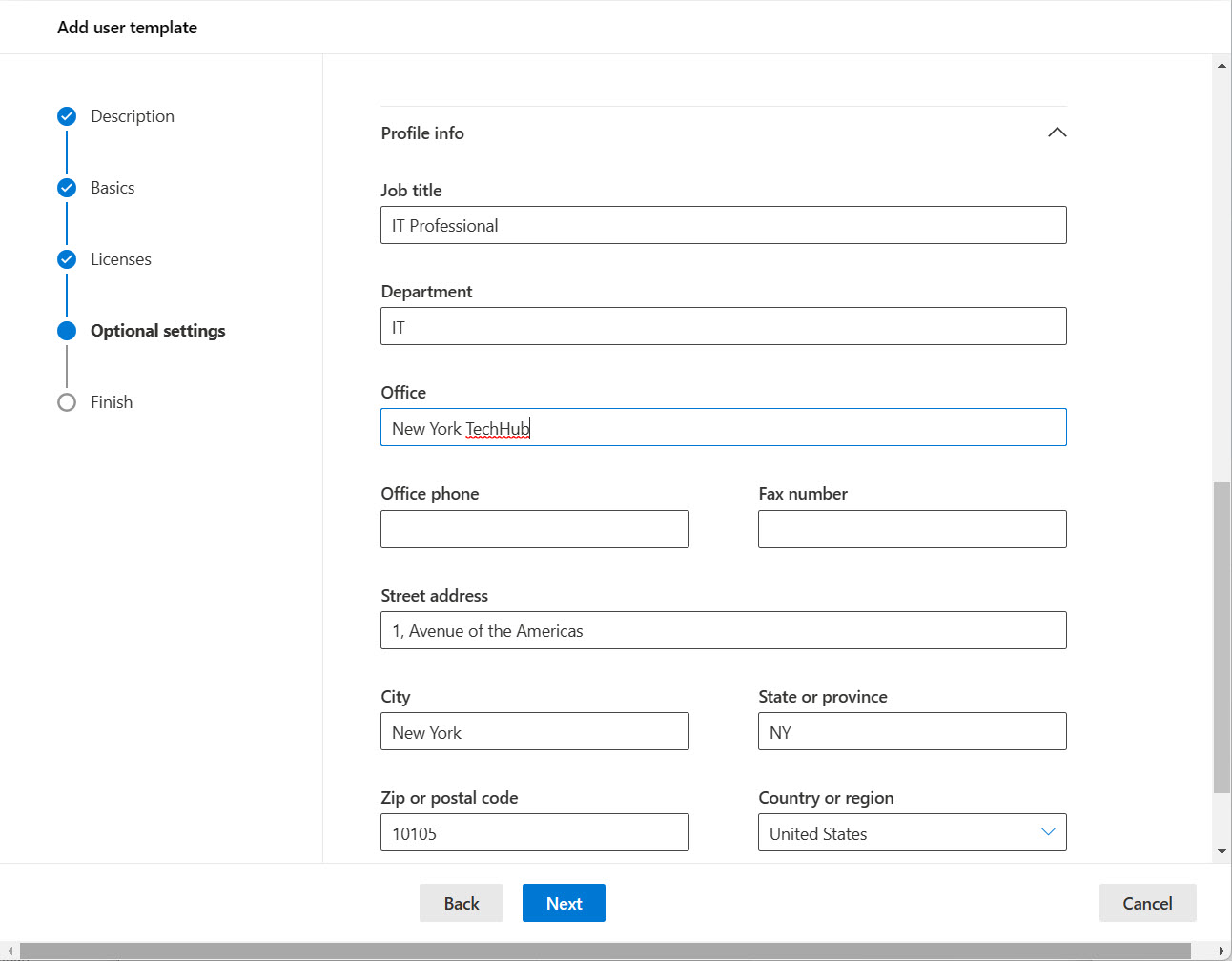Click the Back button

pos(462,903)
